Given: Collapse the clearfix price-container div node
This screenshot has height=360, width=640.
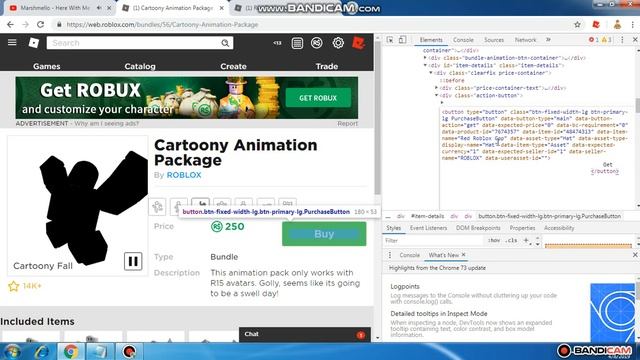Looking at the screenshot, I should point(431,73).
